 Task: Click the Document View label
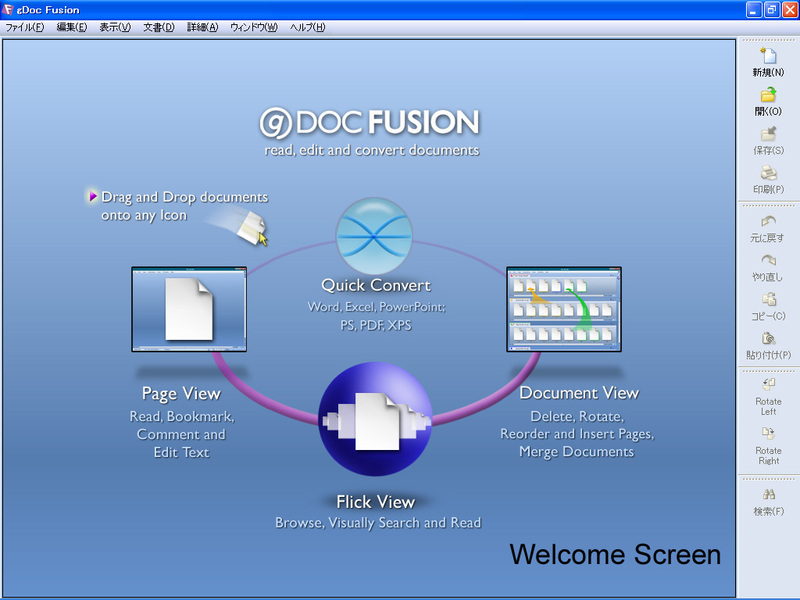pos(579,393)
